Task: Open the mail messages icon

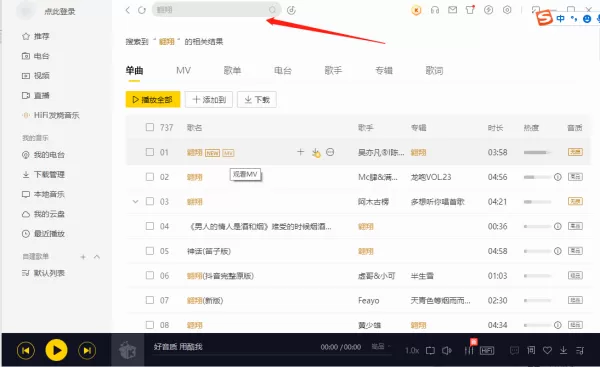Action: click(x=453, y=10)
